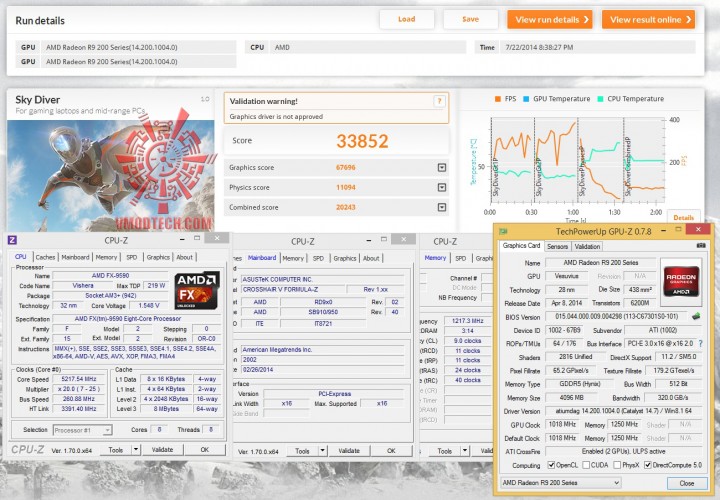This screenshot has width=720, height=500.
Task: Click the green CPU Temperature legend swatch
Action: point(600,99)
